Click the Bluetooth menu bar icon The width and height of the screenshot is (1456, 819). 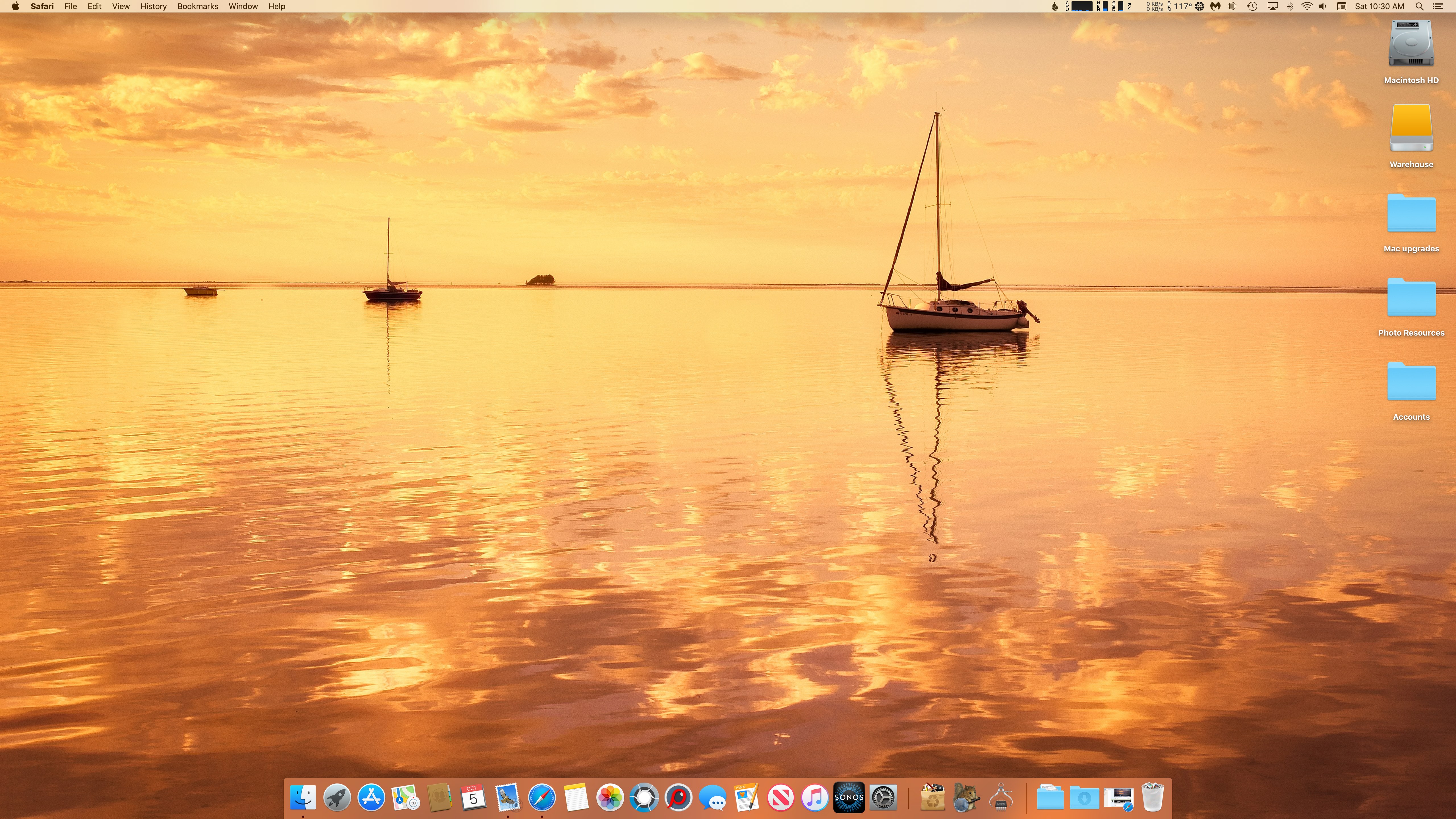click(1290, 6)
